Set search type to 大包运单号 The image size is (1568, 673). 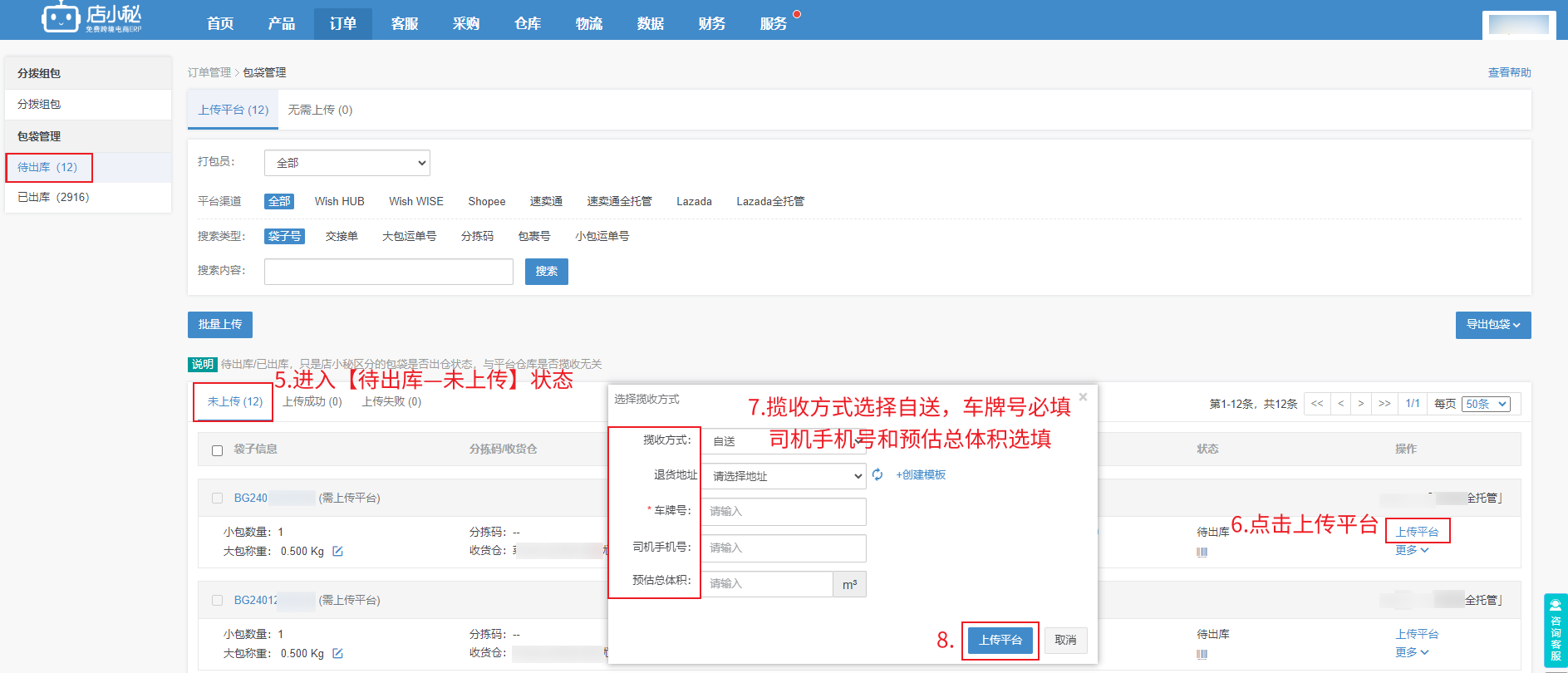pos(409,236)
